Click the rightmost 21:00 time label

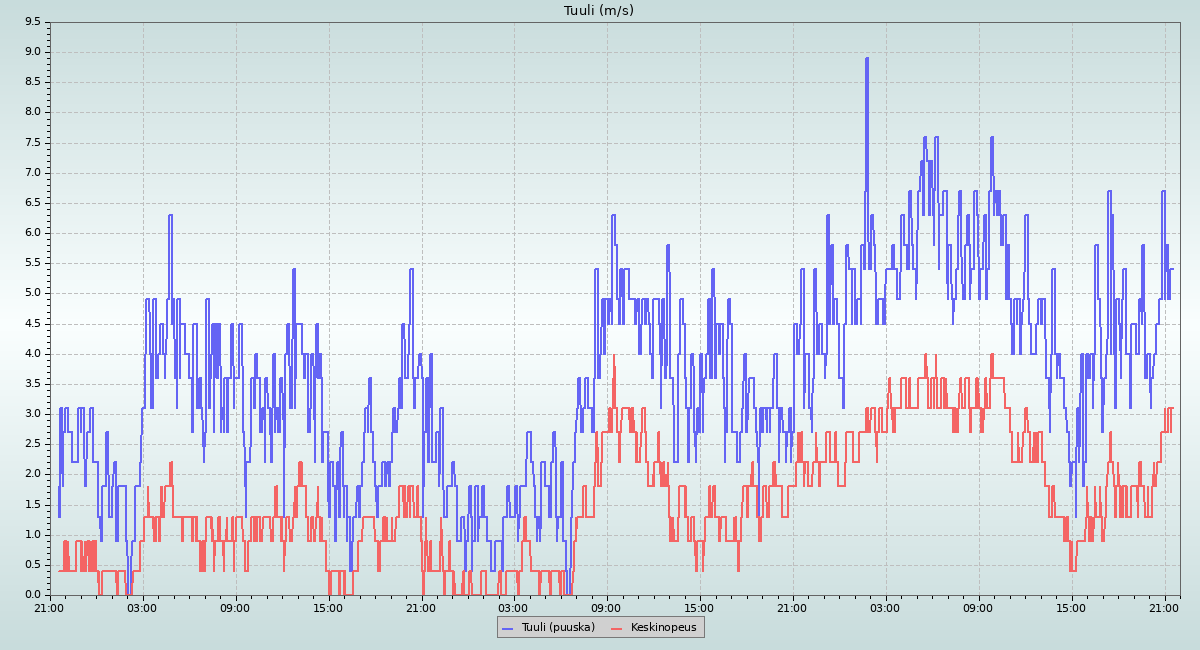(1164, 607)
